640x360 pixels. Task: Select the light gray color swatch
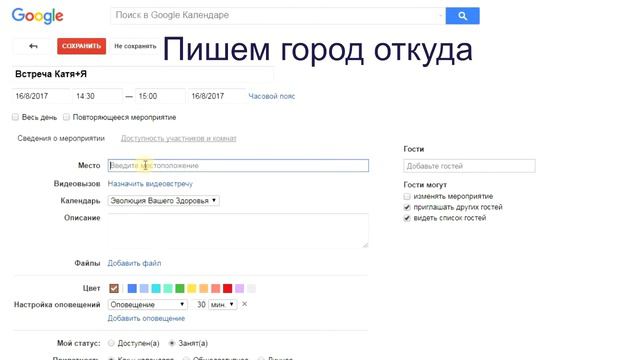click(x=251, y=289)
